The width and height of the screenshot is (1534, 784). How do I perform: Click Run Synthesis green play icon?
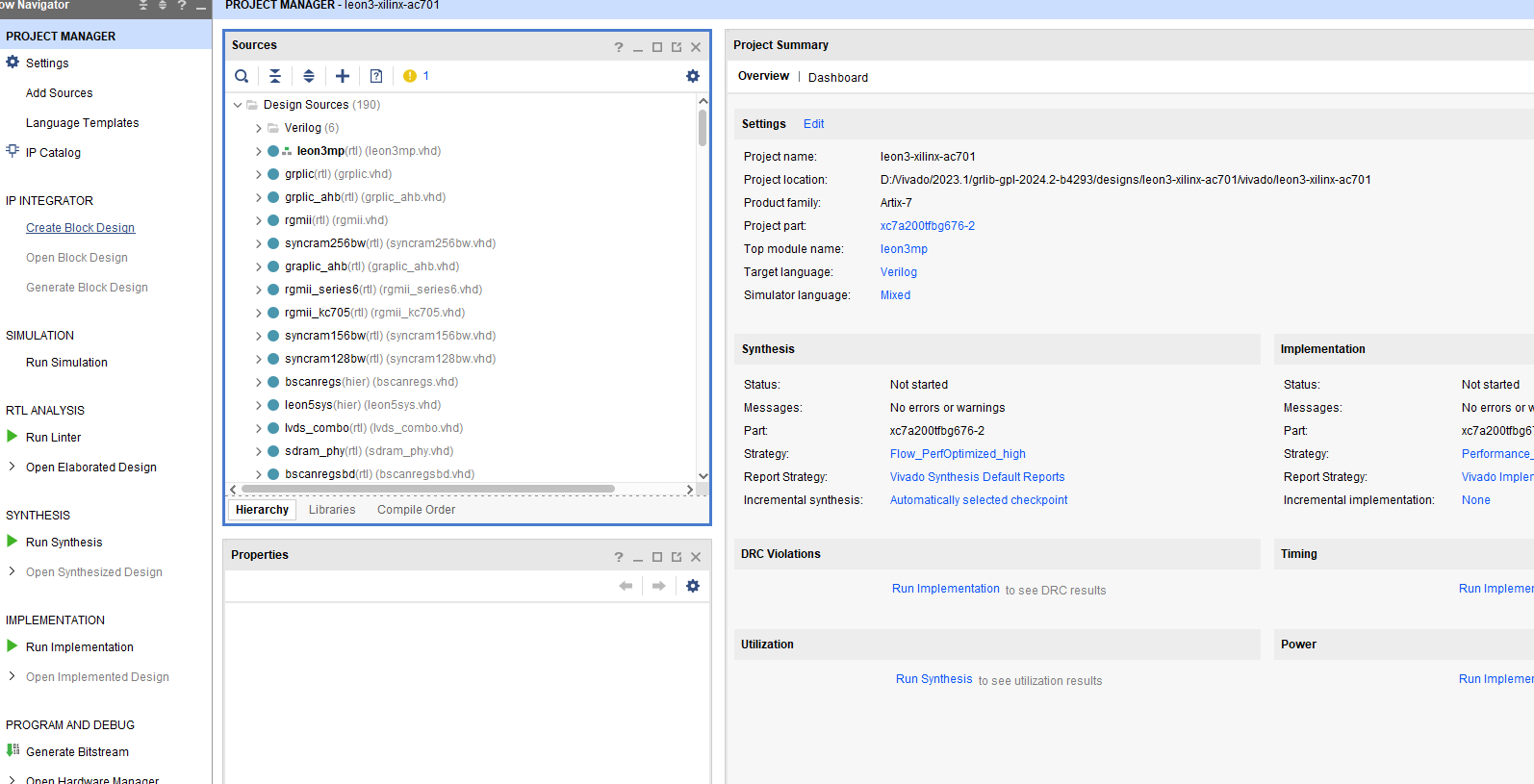point(13,541)
